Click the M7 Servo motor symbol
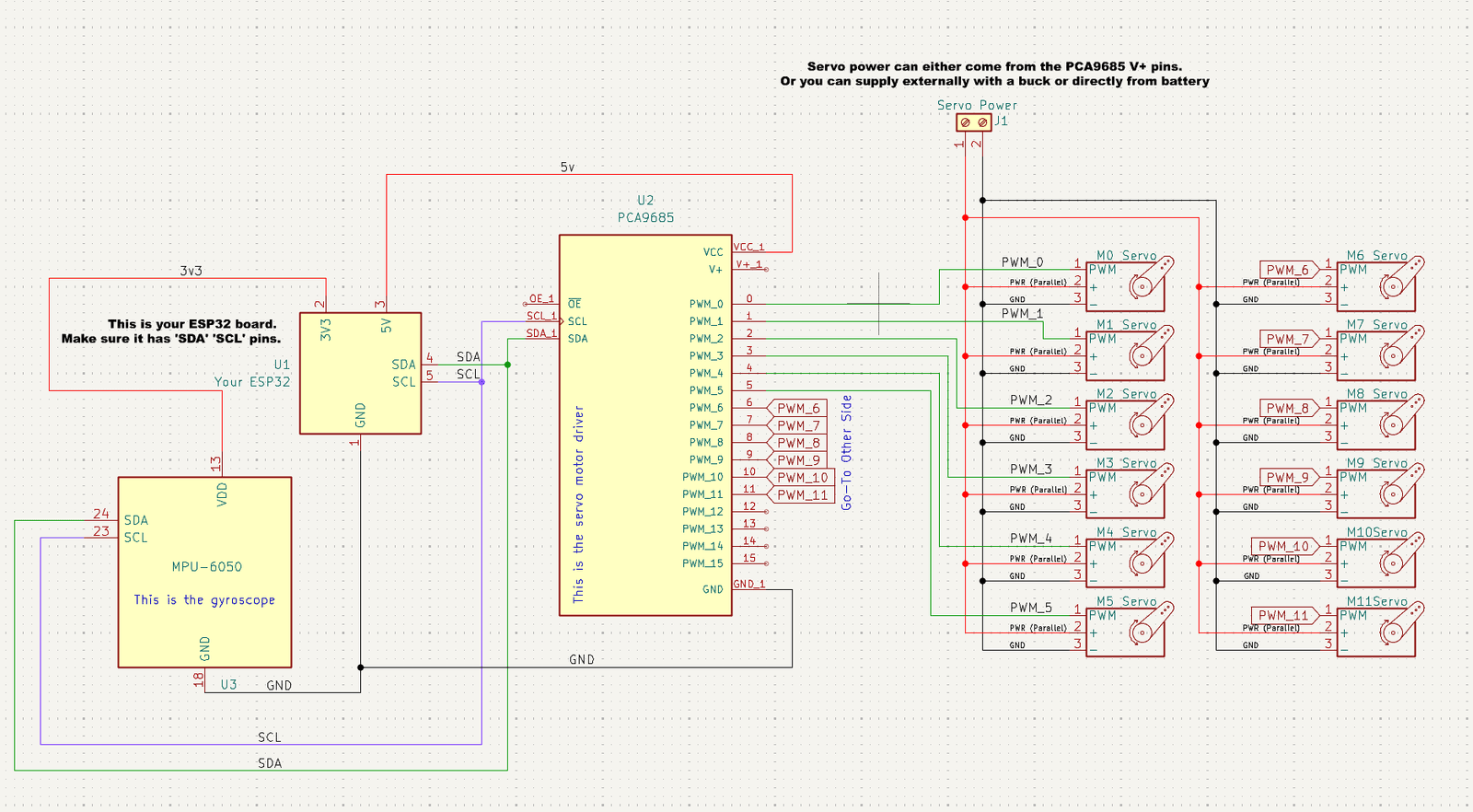The height and width of the screenshot is (812, 1473). click(x=1382, y=353)
